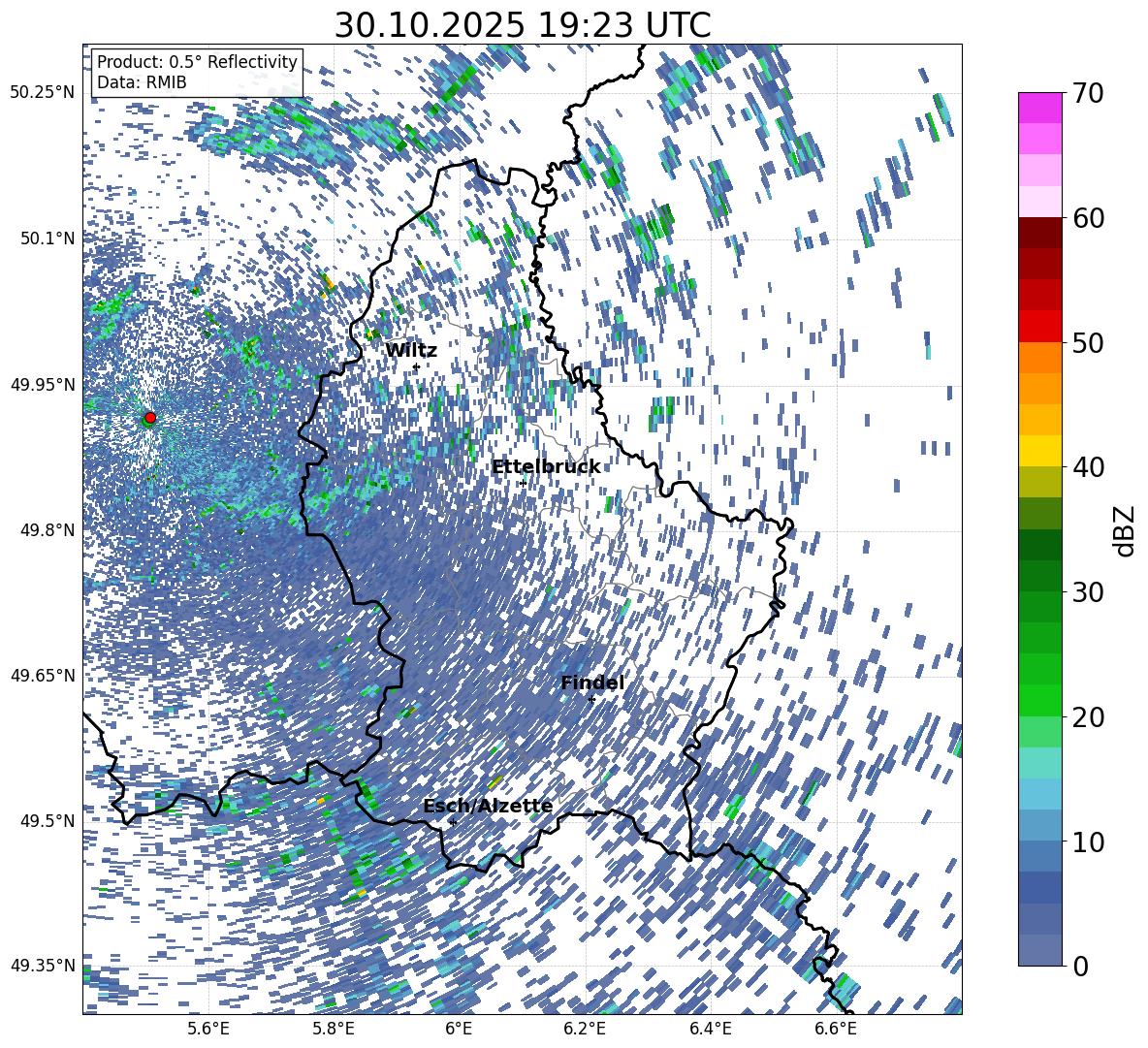Click the colorbar 0 tick label
Viewport: 1148px width, 1048px height.
1081,966
